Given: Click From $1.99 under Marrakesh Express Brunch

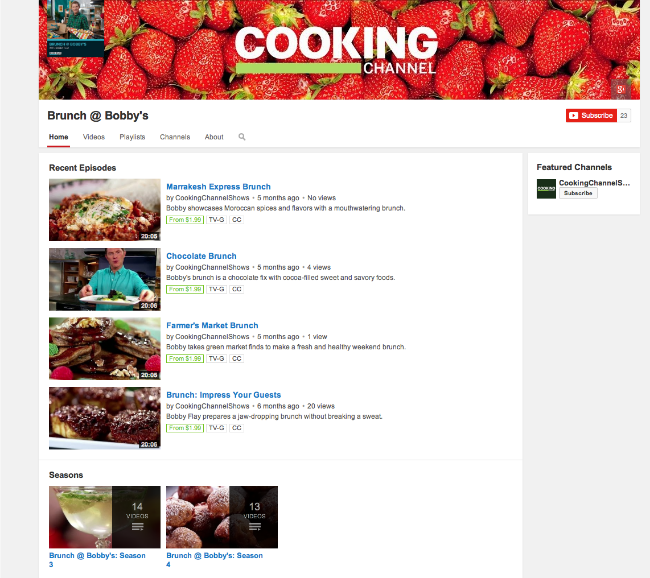Looking at the screenshot, I should pos(185,220).
